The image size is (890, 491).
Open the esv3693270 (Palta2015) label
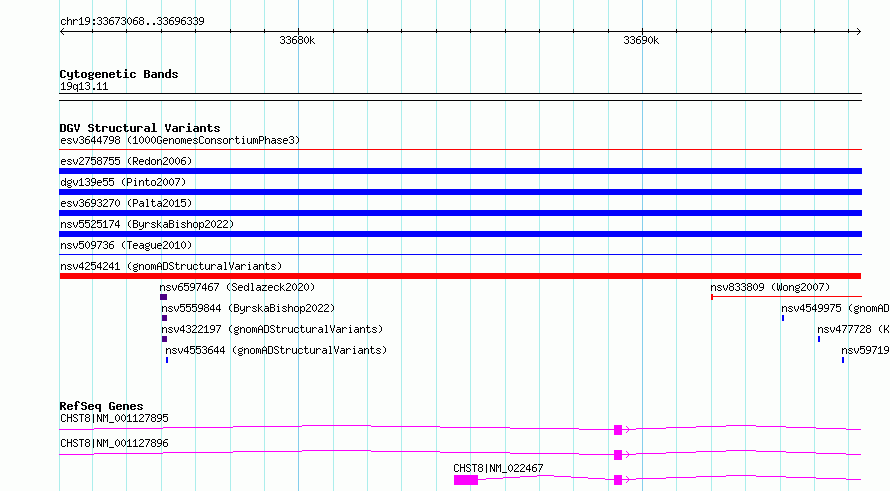[126, 203]
